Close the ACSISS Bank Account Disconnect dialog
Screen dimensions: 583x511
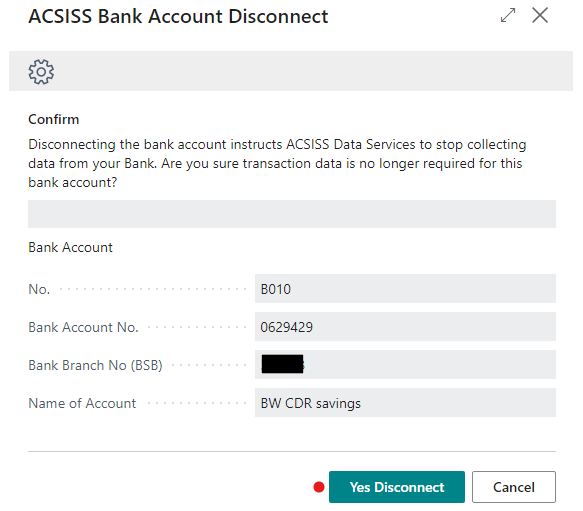(539, 16)
